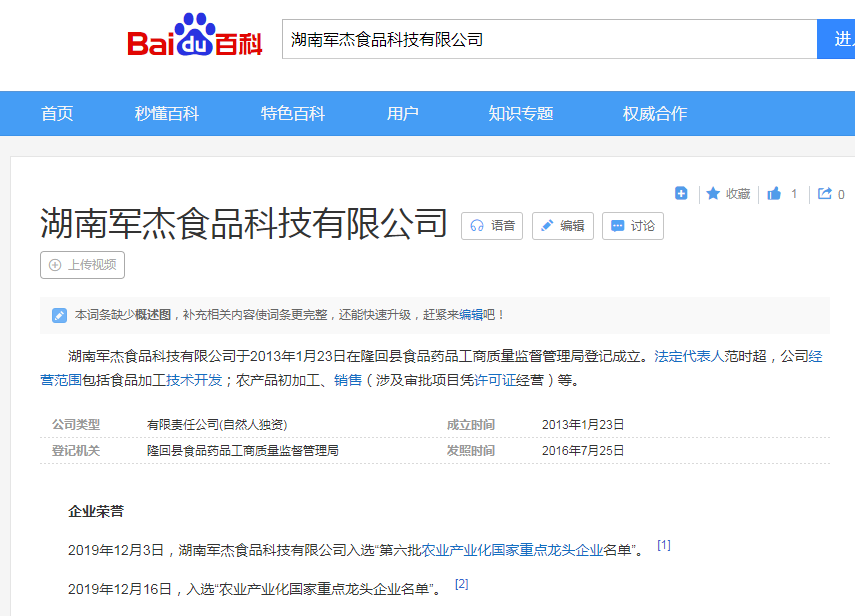Click reference [1] citation
The width and height of the screenshot is (855, 616).
click(x=664, y=545)
